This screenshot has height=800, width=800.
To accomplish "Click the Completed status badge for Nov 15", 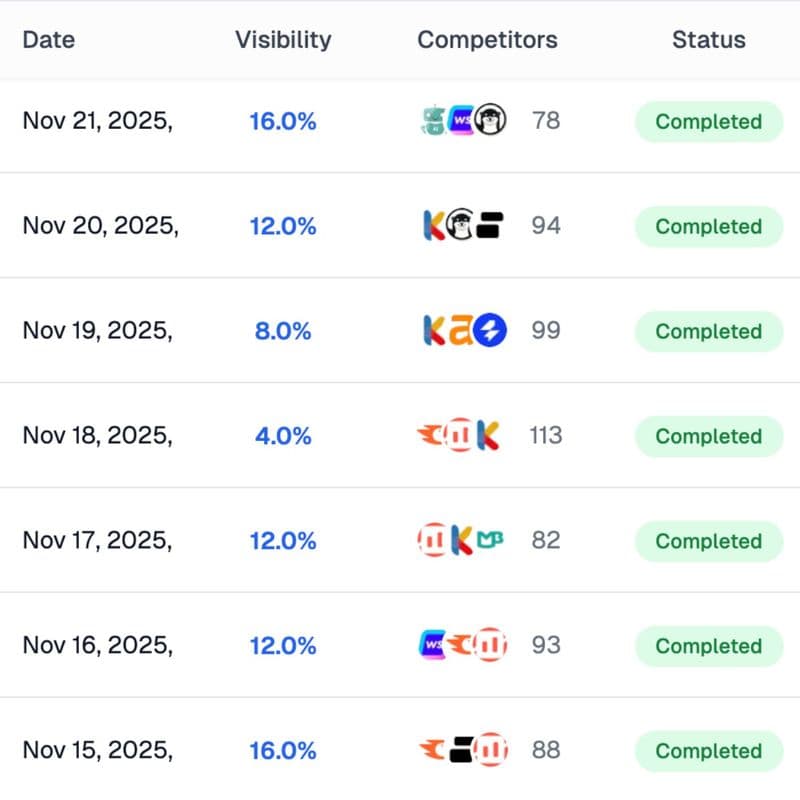I will [708, 751].
